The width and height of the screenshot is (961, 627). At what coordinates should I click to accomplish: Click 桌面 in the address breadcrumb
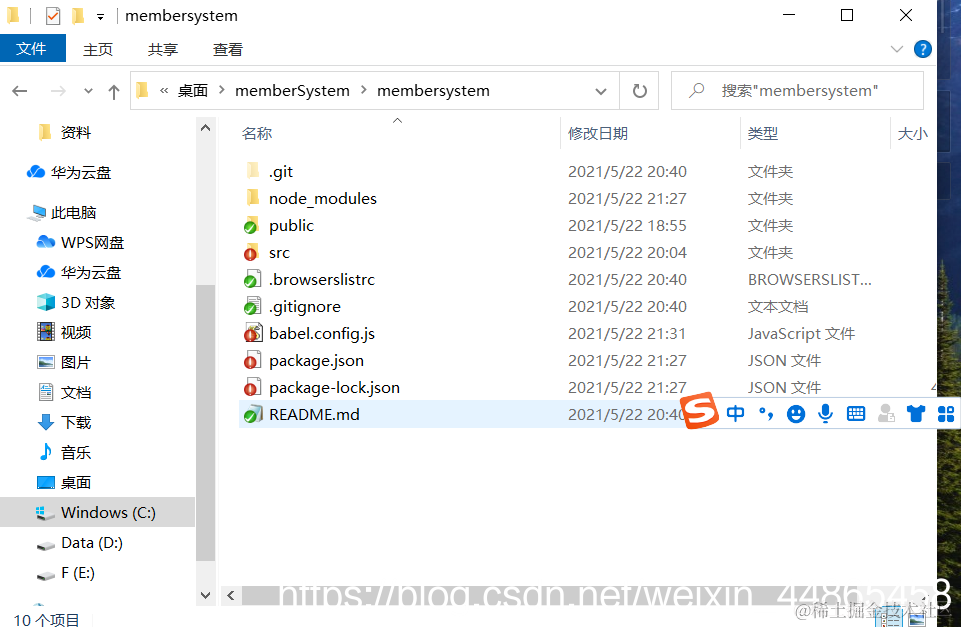(x=192, y=91)
